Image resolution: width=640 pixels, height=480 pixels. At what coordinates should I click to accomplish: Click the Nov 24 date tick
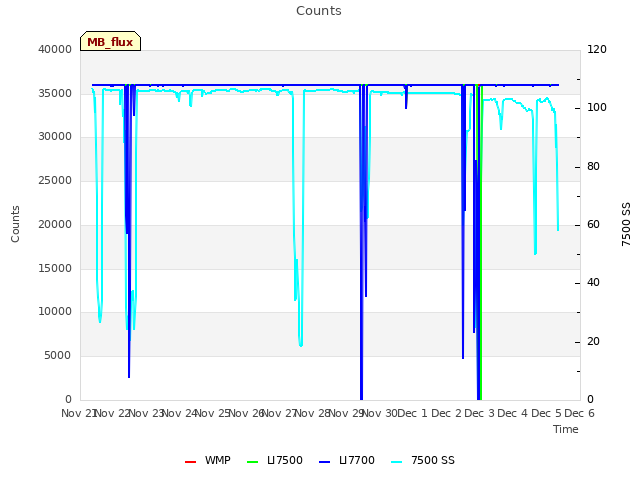(180, 413)
